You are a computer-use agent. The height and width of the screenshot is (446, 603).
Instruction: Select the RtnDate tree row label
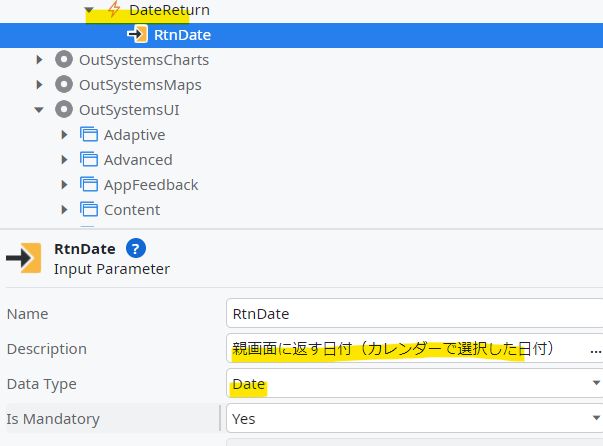(x=182, y=35)
